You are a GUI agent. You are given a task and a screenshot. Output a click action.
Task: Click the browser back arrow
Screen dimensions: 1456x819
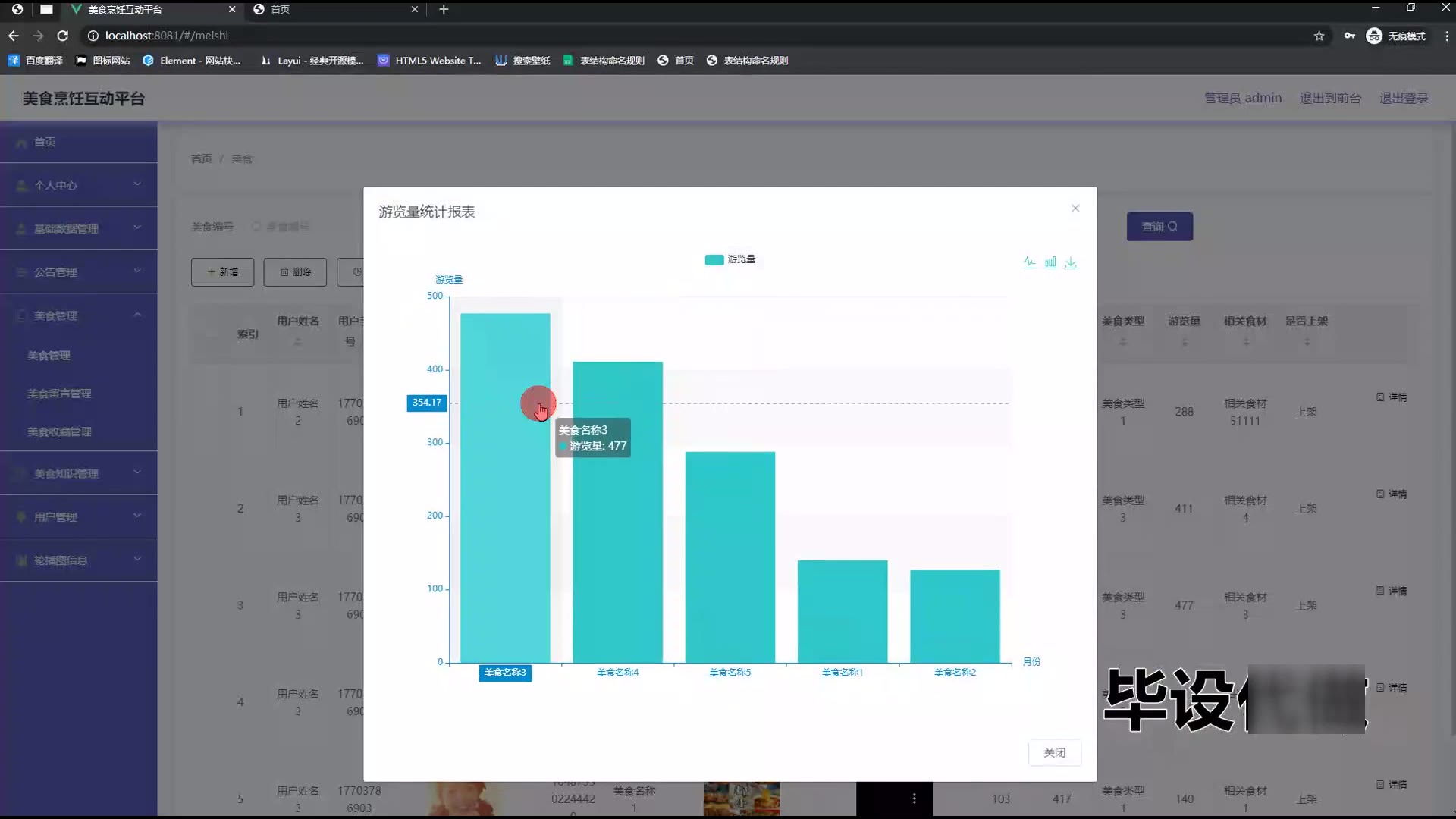[14, 36]
